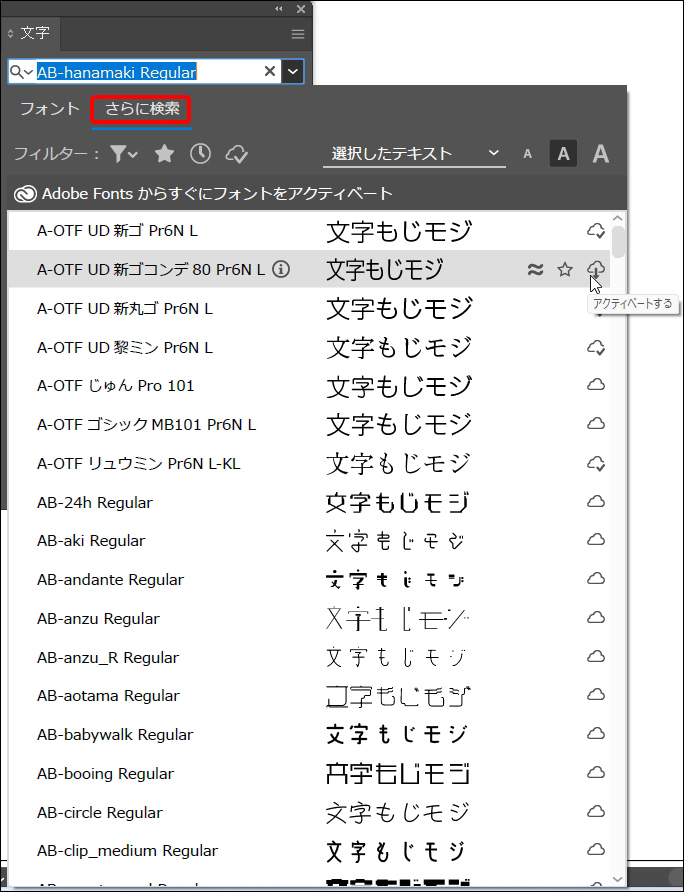Switch to the フォント tab
Viewport: 684px width, 892px height.
coord(49,109)
